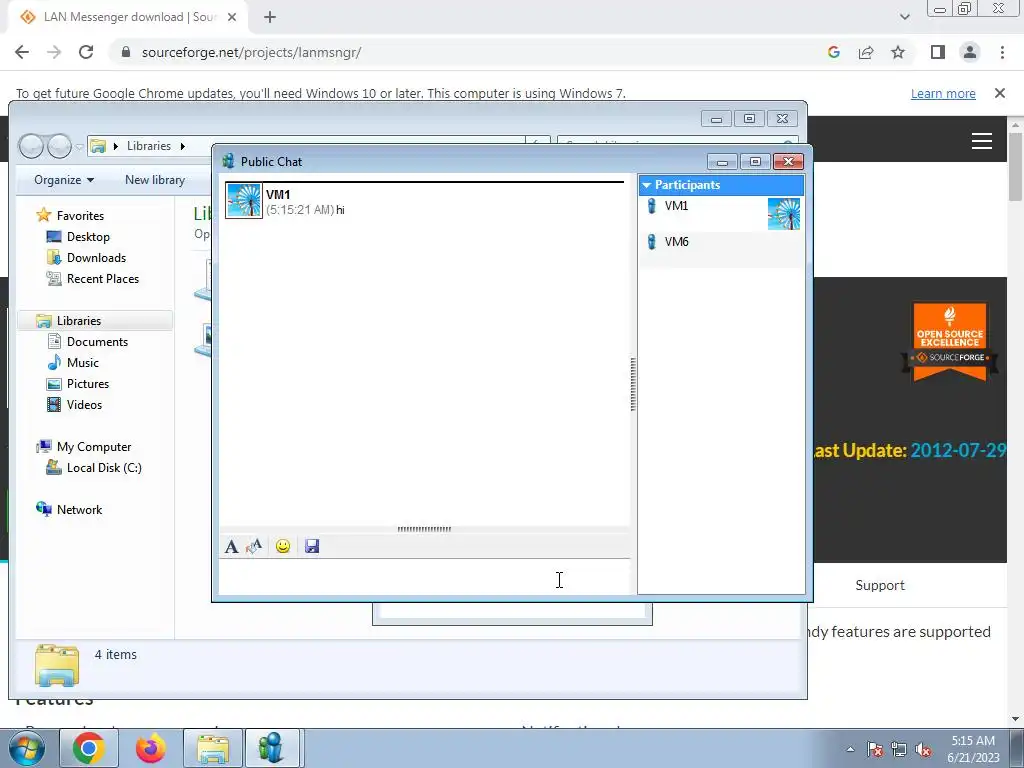Click VM1 avatar in chat message
This screenshot has width=1024, height=768.
click(244, 200)
